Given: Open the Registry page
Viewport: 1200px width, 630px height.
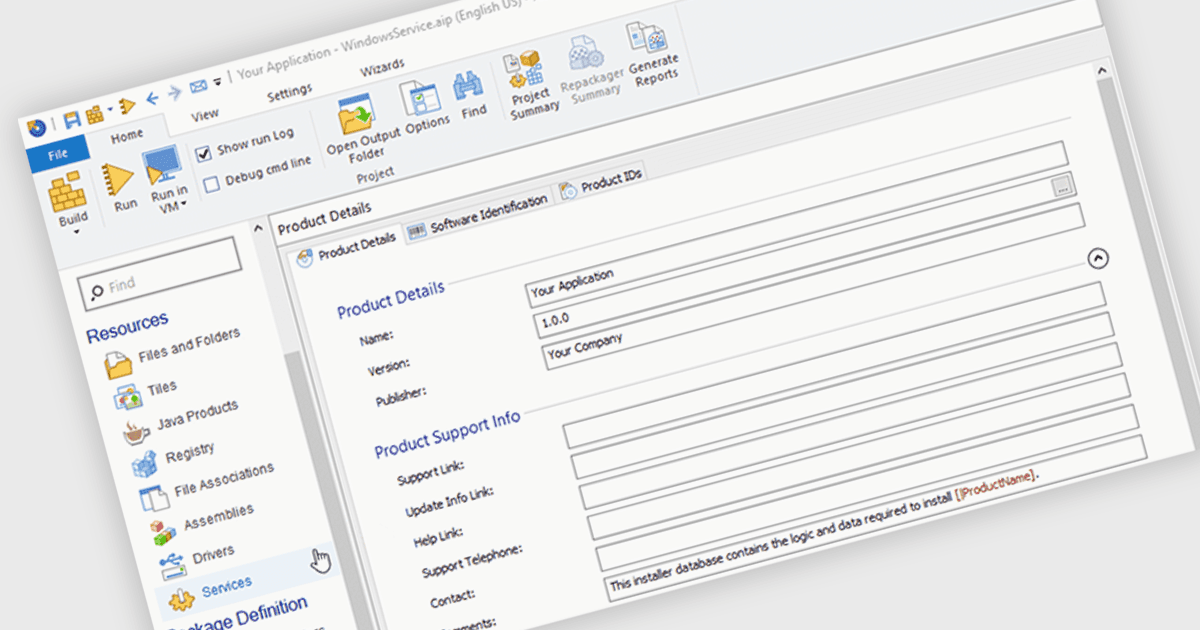Looking at the screenshot, I should [173, 460].
